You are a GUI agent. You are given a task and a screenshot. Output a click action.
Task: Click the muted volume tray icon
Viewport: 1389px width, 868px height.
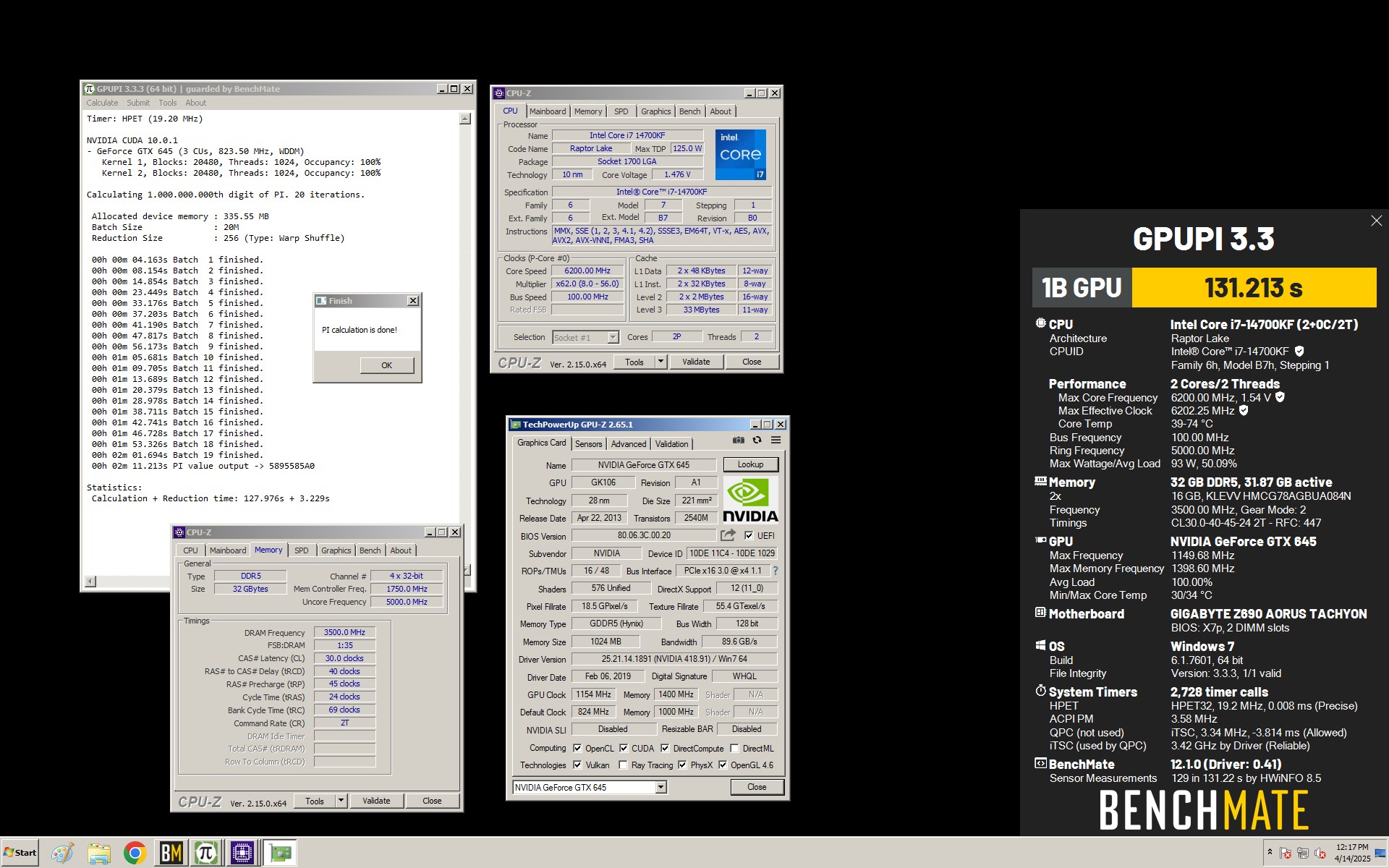point(1320,853)
